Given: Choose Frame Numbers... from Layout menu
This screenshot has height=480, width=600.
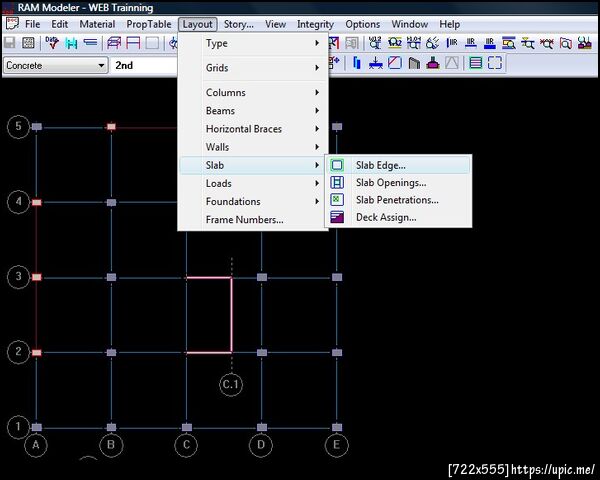Looking at the screenshot, I should click(253, 220).
